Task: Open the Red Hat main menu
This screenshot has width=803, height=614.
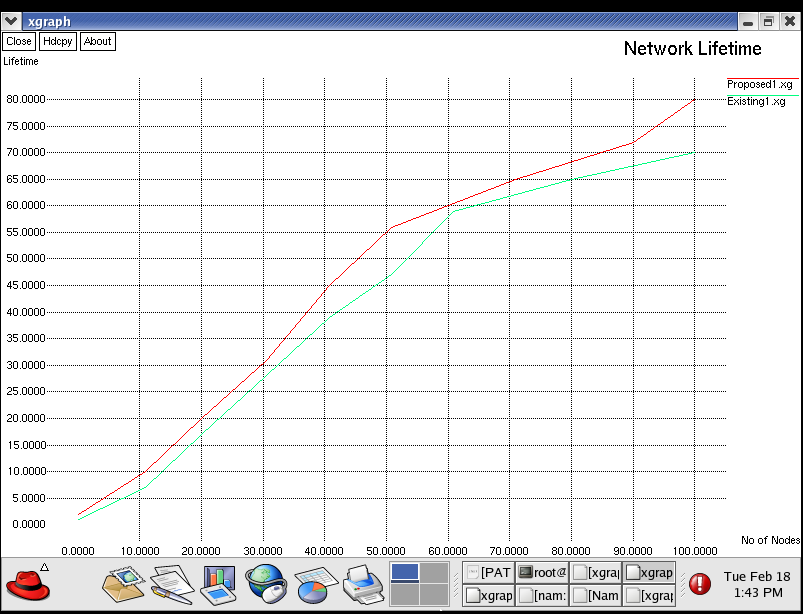Action: point(28,584)
